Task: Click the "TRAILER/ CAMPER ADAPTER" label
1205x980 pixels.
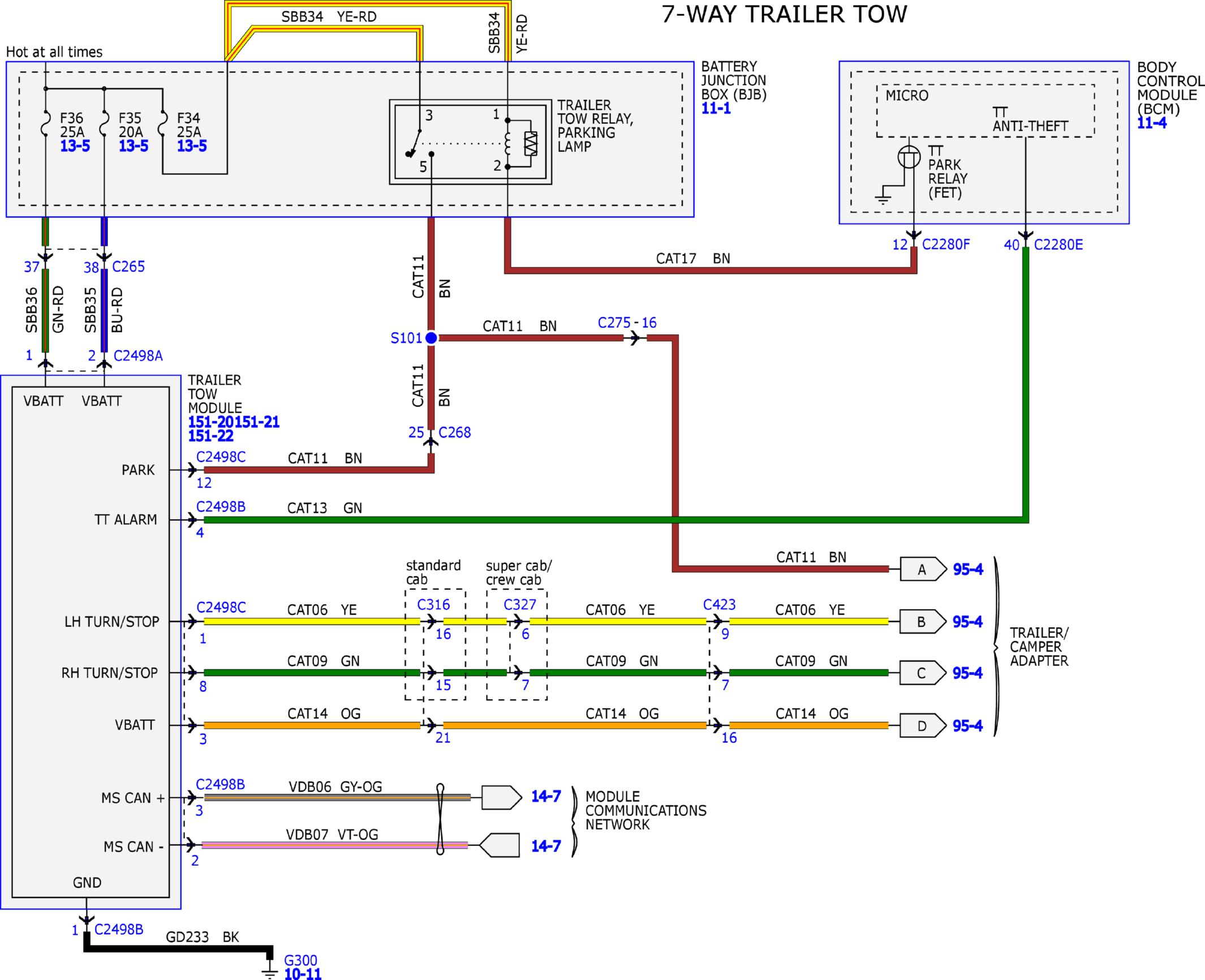Action: click(x=1039, y=647)
